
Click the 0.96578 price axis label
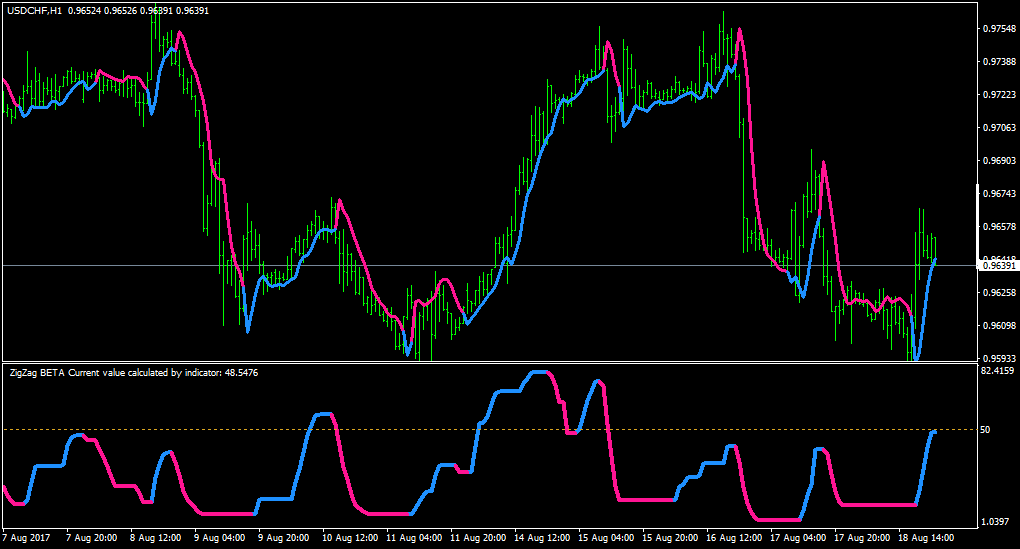pyautogui.click(x=999, y=227)
